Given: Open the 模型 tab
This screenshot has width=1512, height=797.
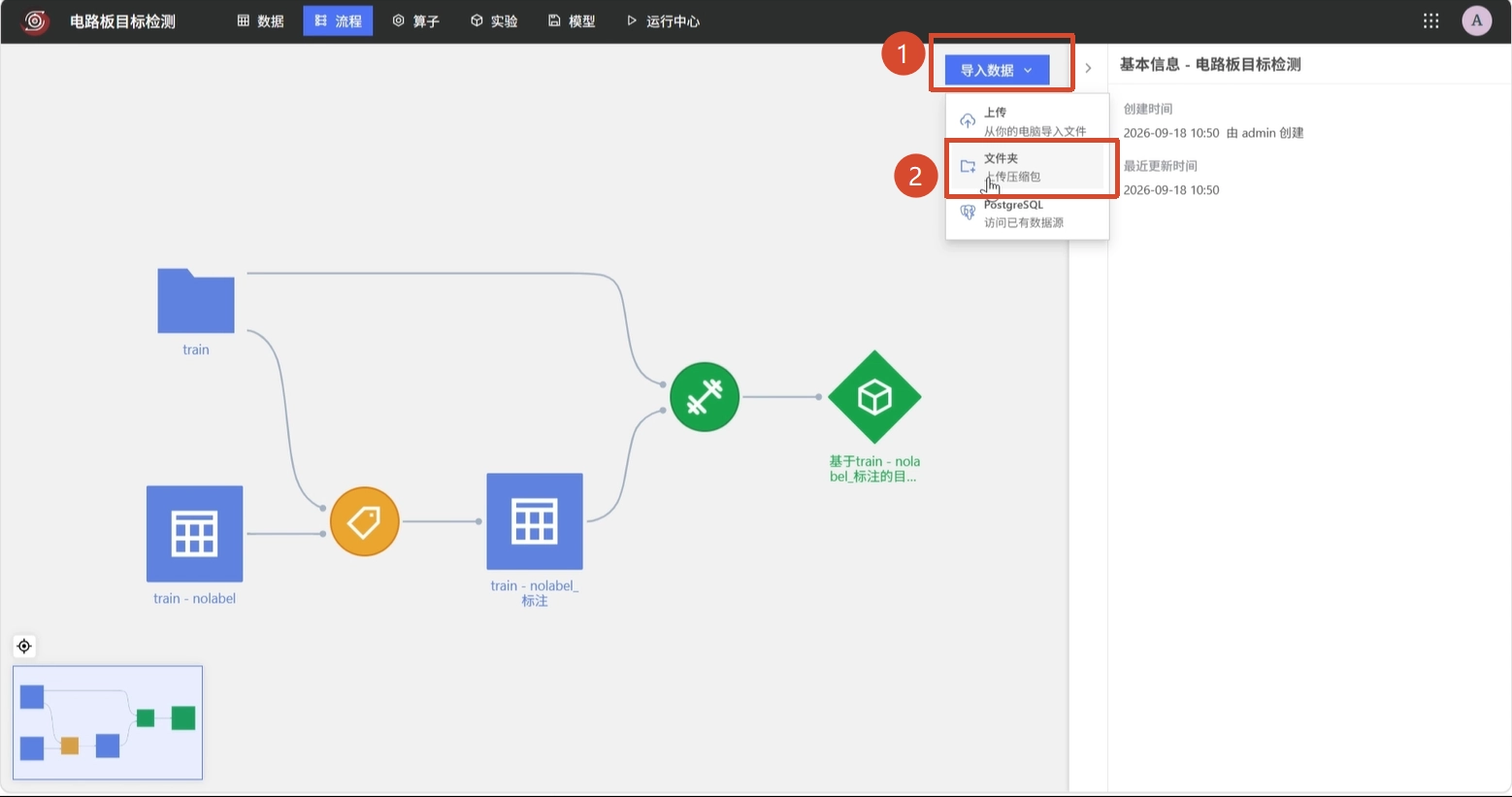Looking at the screenshot, I should [x=572, y=20].
